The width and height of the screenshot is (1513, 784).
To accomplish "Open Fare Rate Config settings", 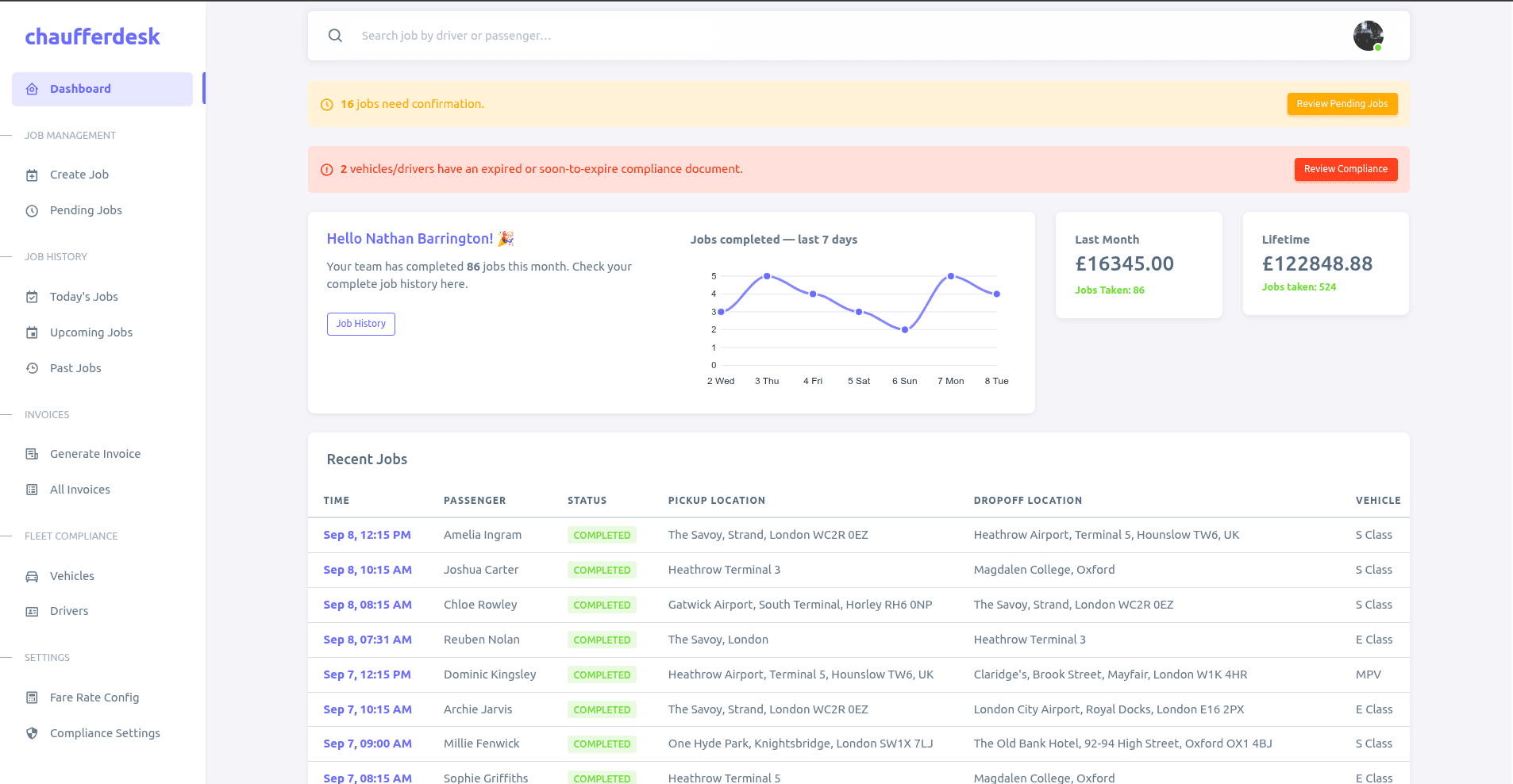I will pos(102,698).
